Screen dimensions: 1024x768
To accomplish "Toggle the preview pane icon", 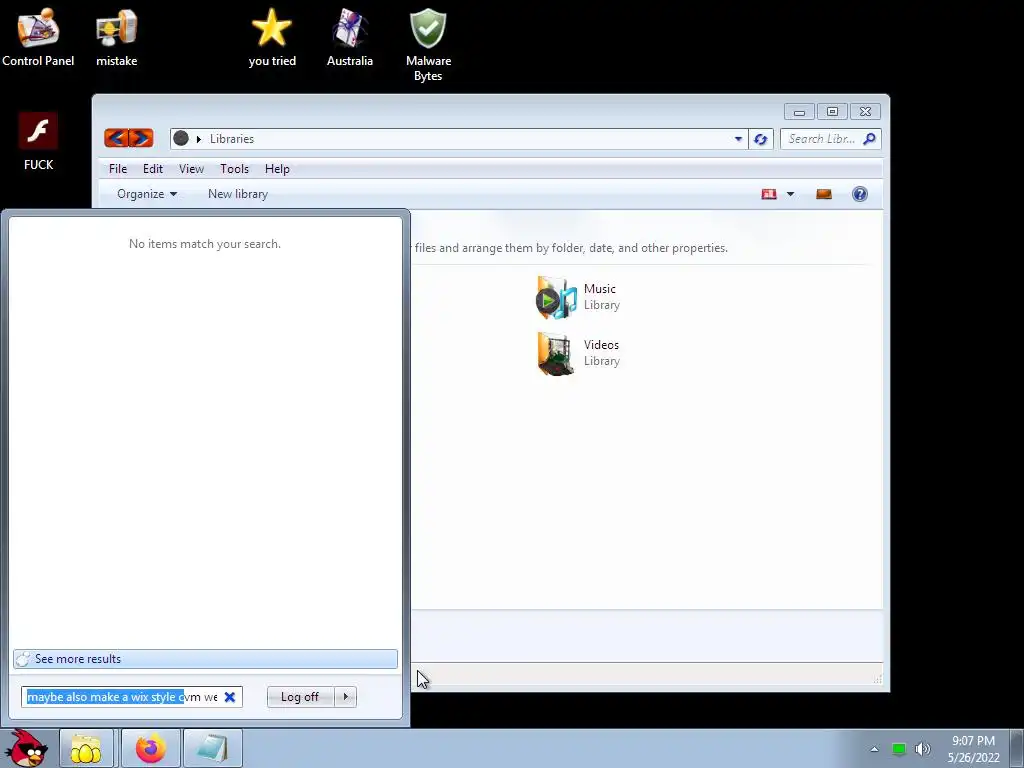I will [824, 194].
